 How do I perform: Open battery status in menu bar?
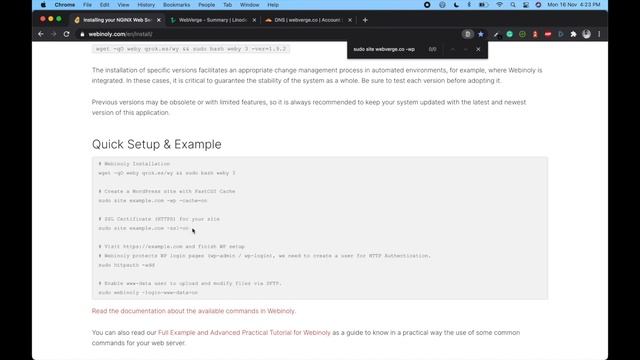pyautogui.click(x=483, y=5)
